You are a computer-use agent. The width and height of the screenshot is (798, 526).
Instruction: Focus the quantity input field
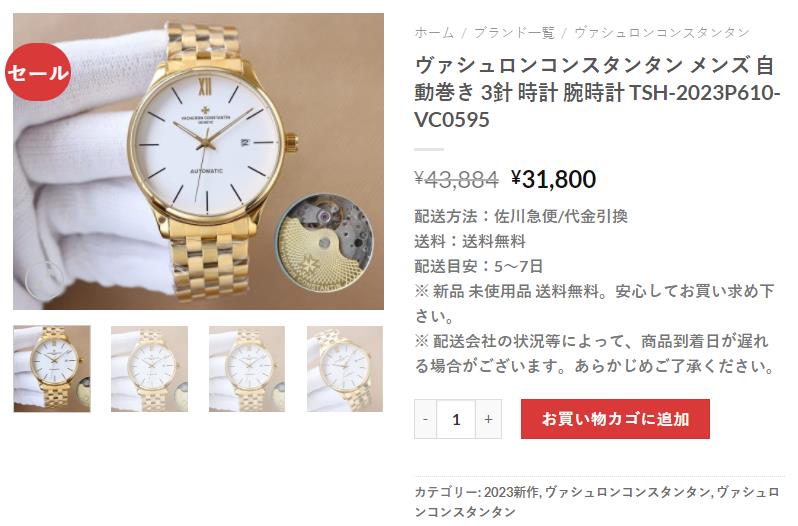tap(456, 419)
